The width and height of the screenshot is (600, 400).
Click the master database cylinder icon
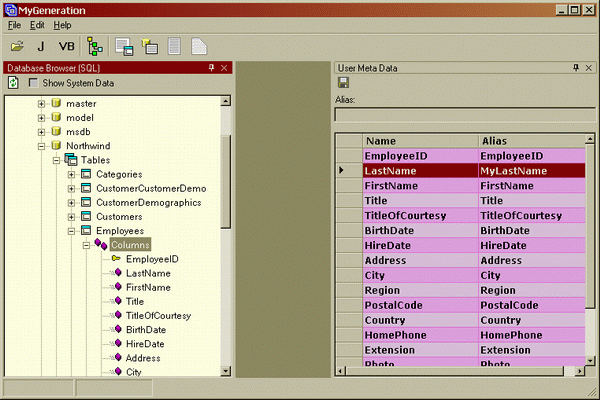point(56,103)
